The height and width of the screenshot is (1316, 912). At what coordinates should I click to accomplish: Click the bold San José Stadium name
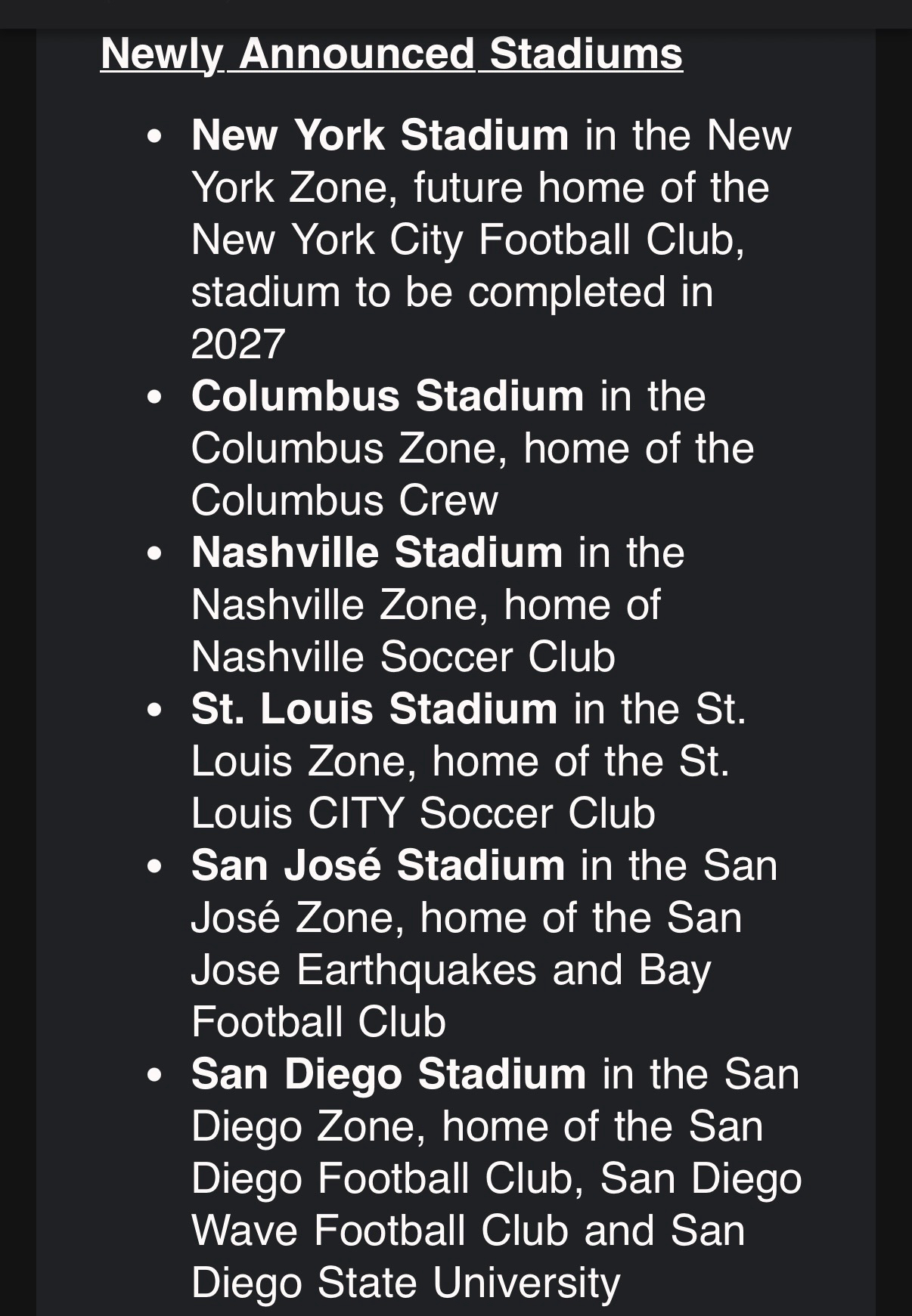point(377,865)
